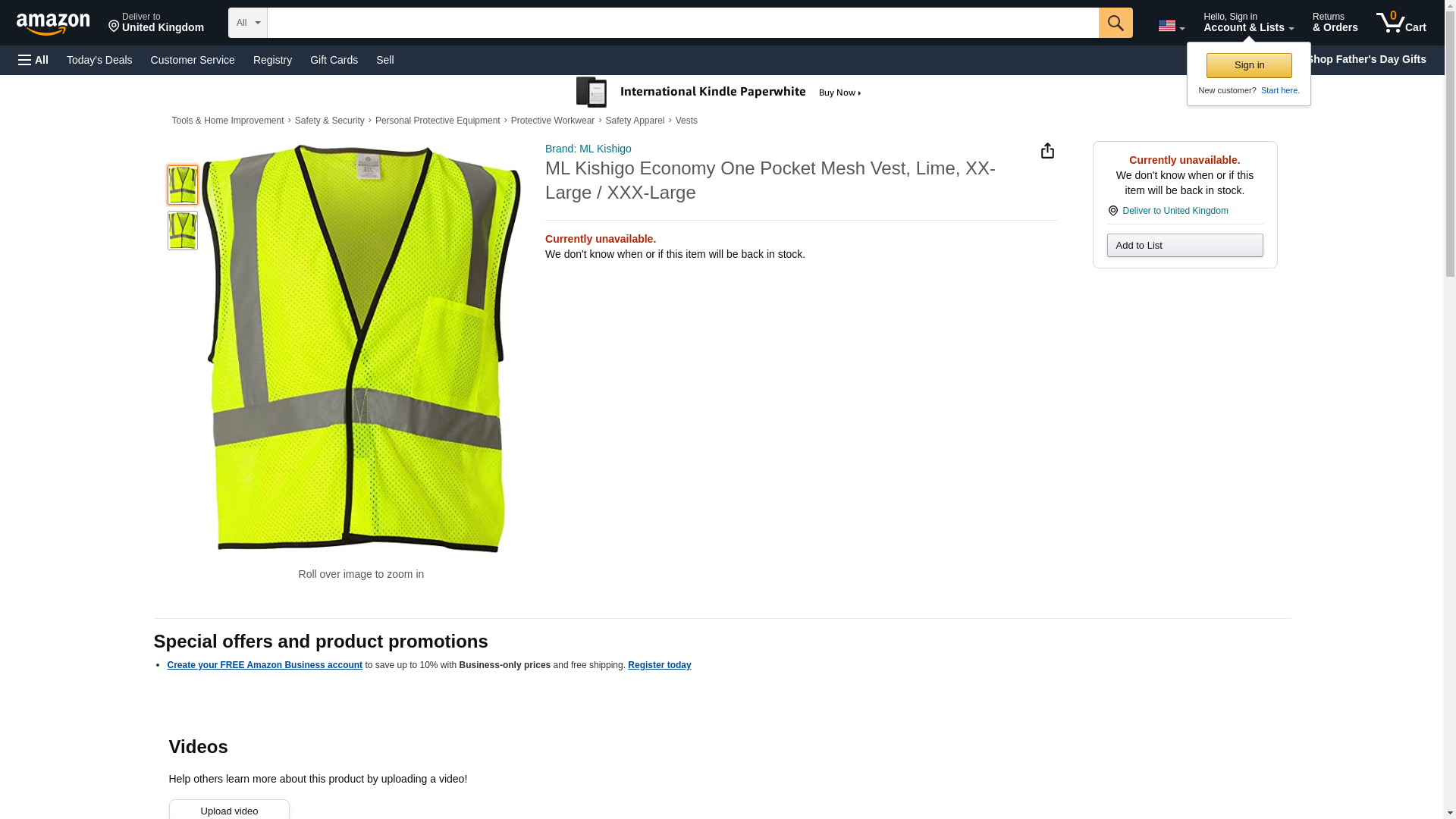
Task: Go to Customer Service nav item
Action: (x=193, y=60)
